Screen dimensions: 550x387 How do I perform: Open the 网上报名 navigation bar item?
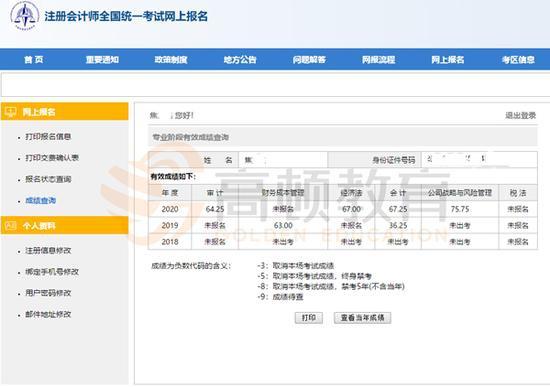pos(448,60)
